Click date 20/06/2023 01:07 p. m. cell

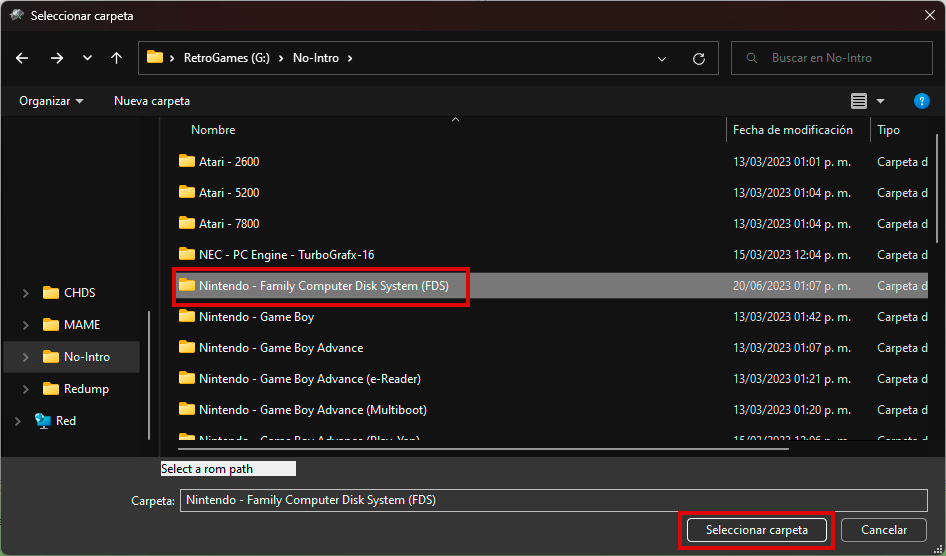[x=792, y=286]
